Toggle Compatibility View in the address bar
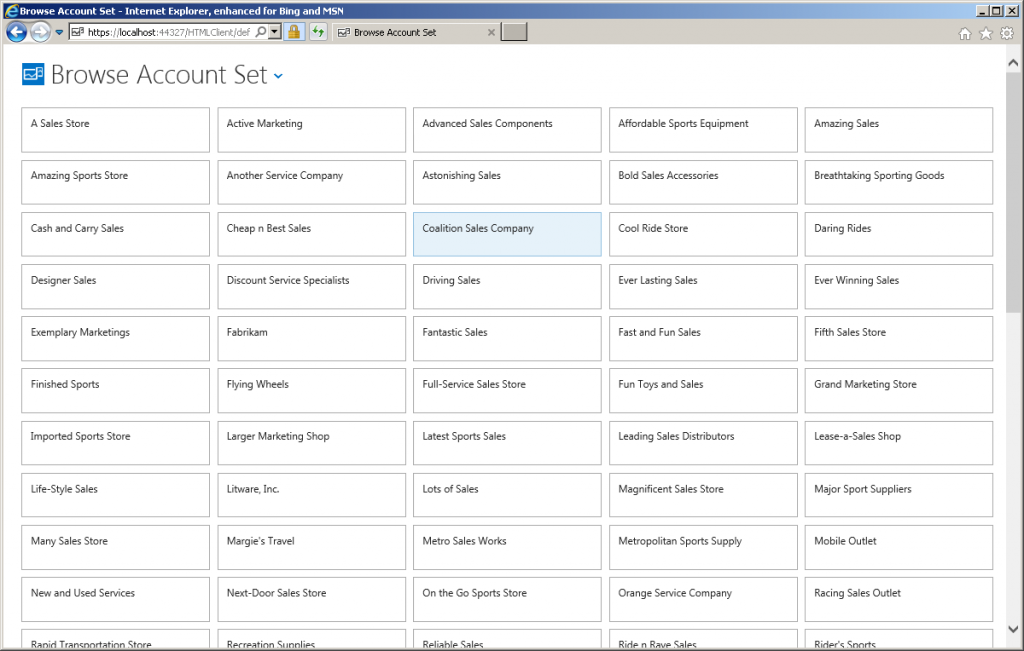The height and width of the screenshot is (651, 1024). pos(320,31)
